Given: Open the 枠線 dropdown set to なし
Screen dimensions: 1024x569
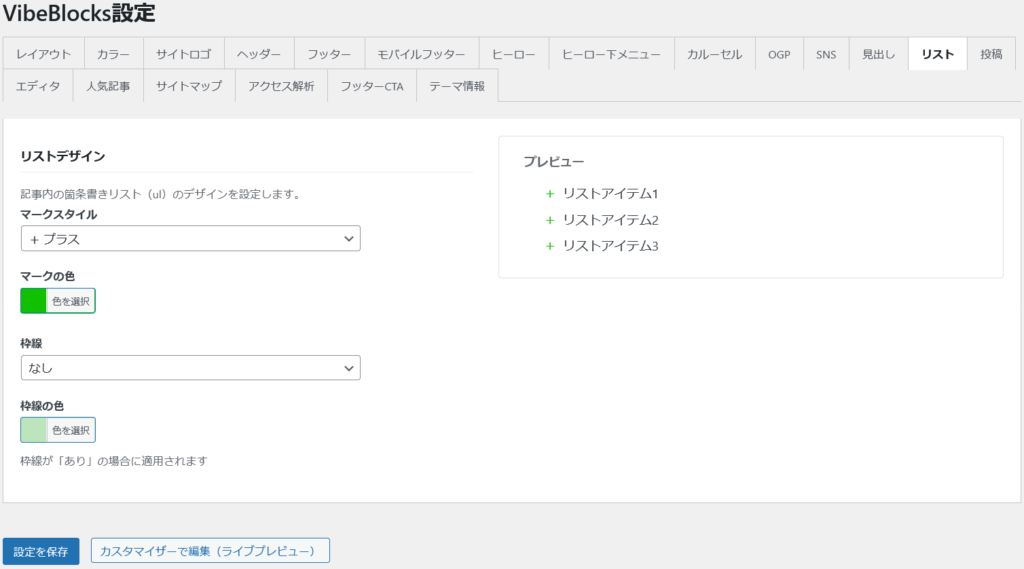Looking at the screenshot, I should [190, 368].
